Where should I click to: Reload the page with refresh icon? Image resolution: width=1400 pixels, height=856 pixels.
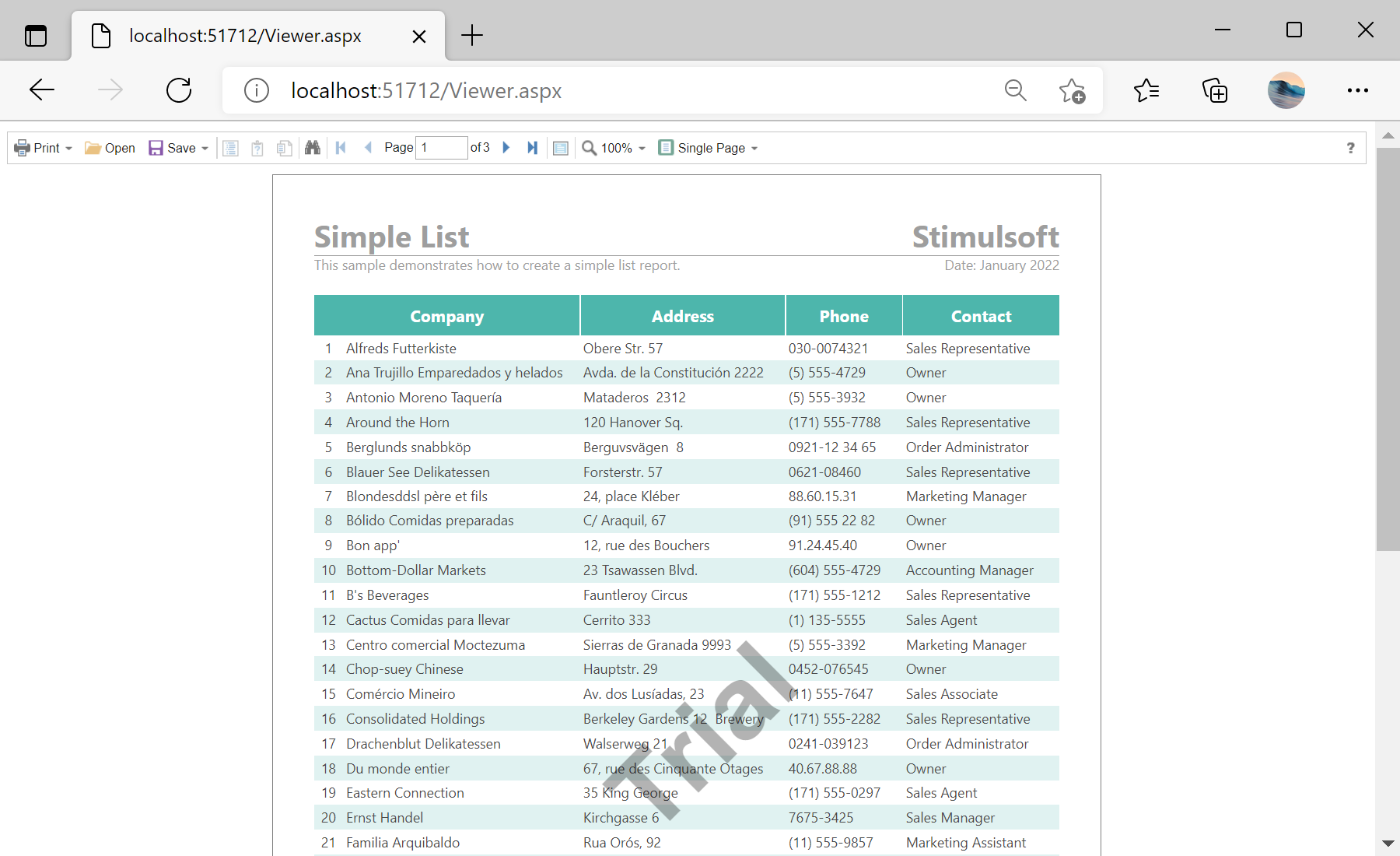point(179,90)
